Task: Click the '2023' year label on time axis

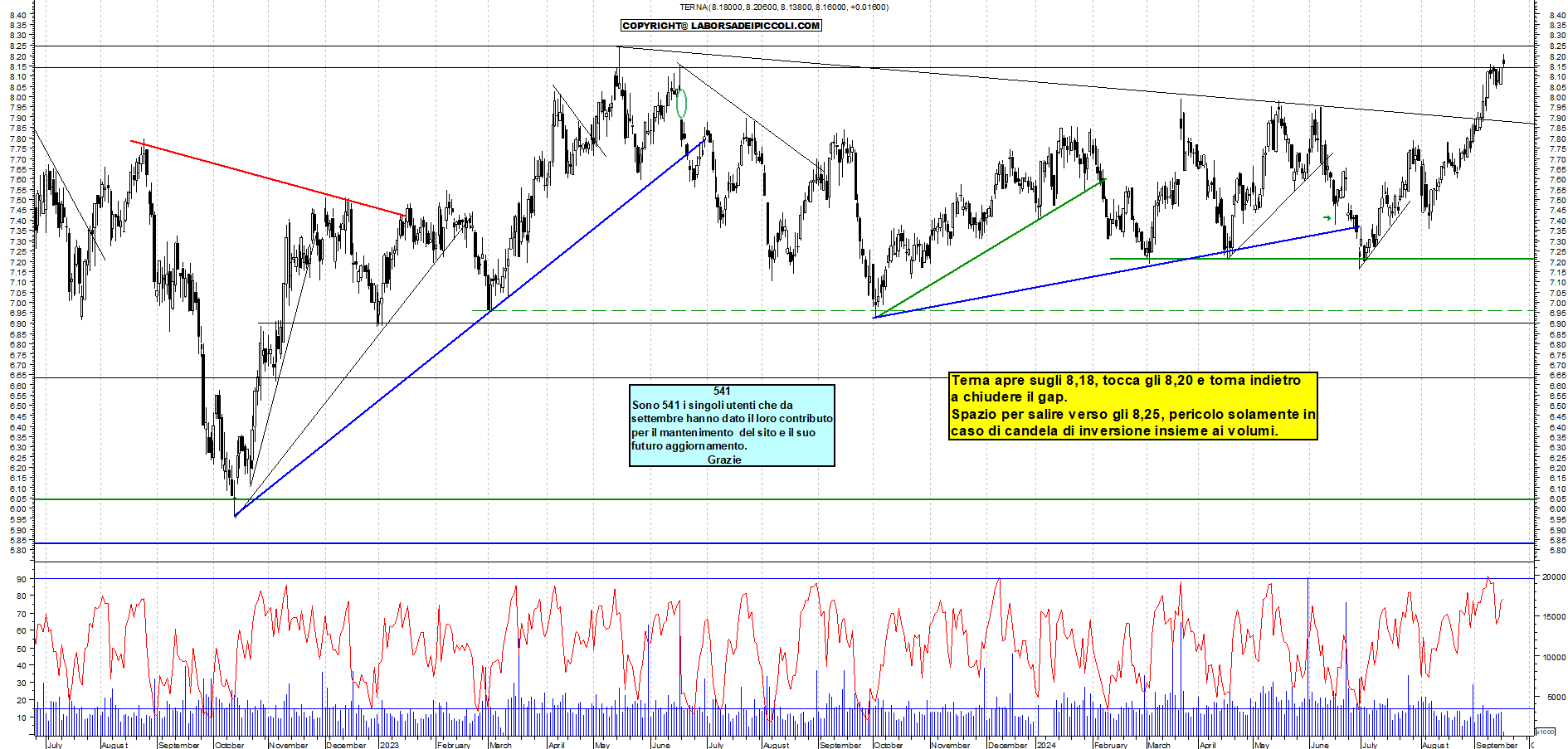Action: tap(389, 745)
